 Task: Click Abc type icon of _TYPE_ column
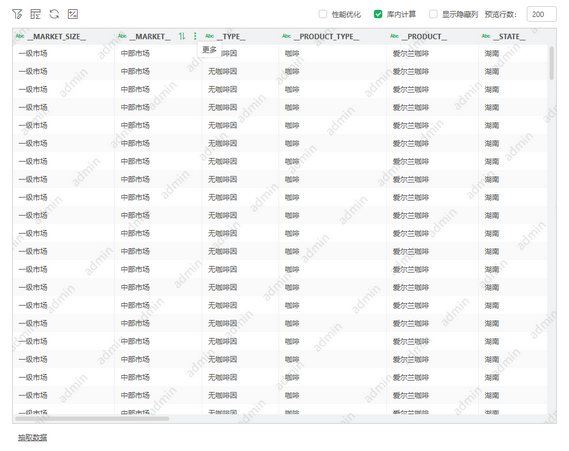tap(209, 36)
